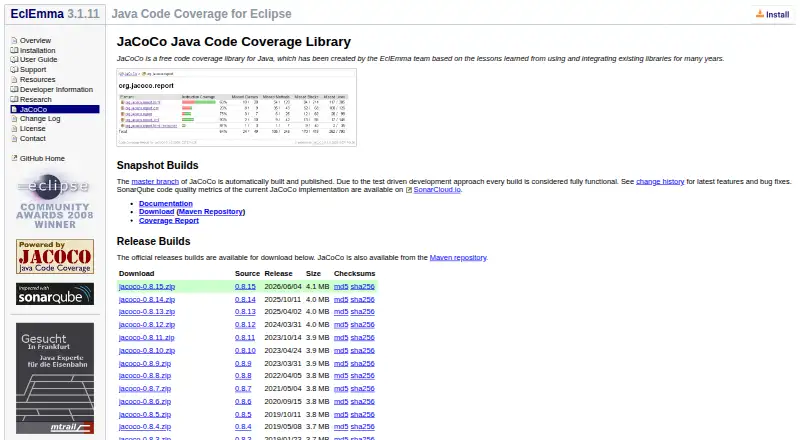Click the book icon beside Developer Information
The image size is (800, 440).
(x=14, y=89)
